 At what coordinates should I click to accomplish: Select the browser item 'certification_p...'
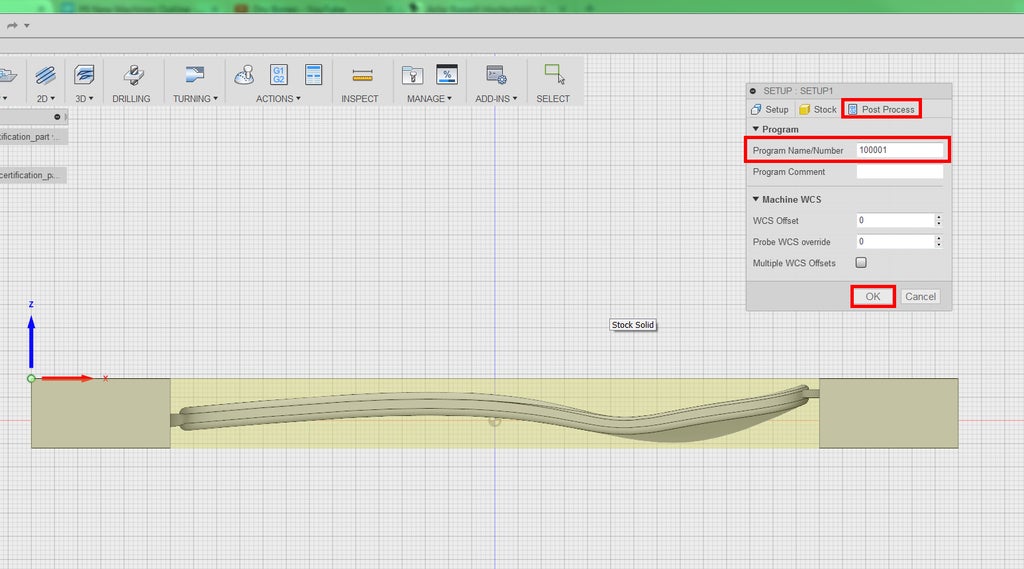(x=33, y=175)
